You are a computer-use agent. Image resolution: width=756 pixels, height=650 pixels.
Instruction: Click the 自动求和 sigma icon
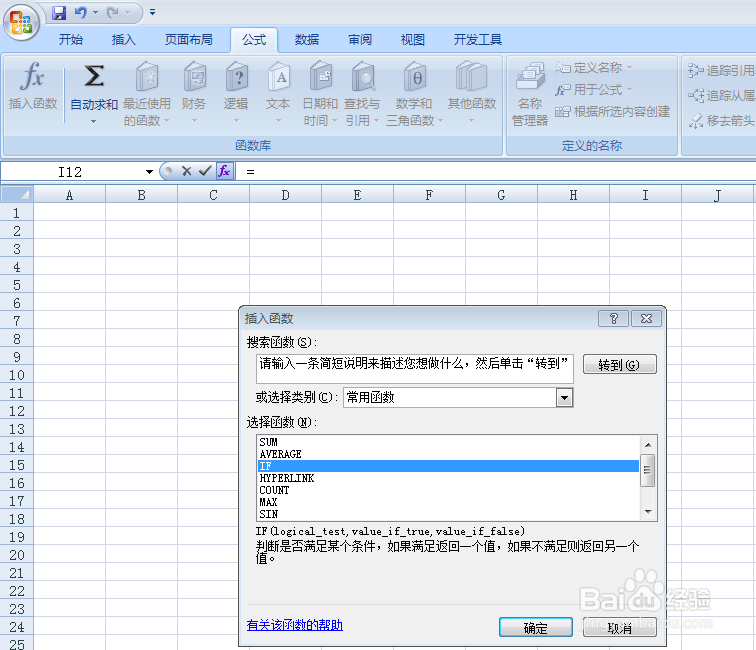[94, 77]
